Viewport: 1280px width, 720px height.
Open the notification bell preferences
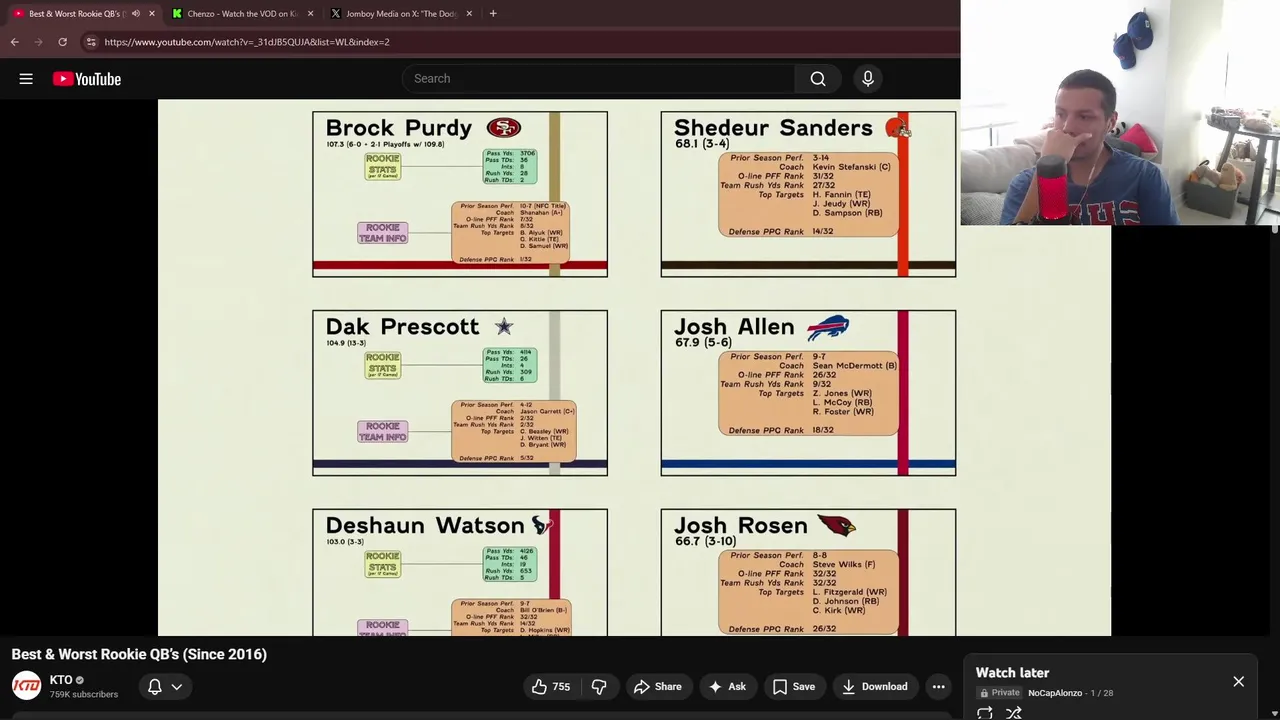pos(155,687)
